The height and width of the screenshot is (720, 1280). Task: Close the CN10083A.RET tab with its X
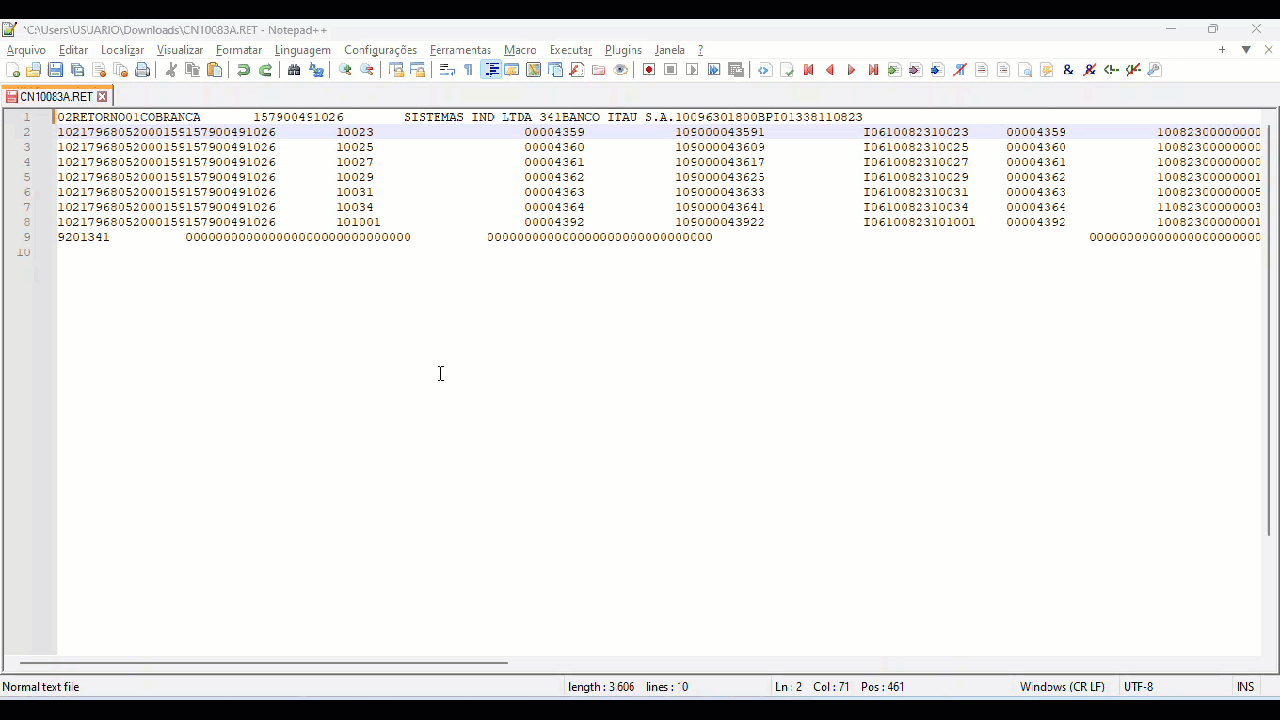click(x=102, y=97)
